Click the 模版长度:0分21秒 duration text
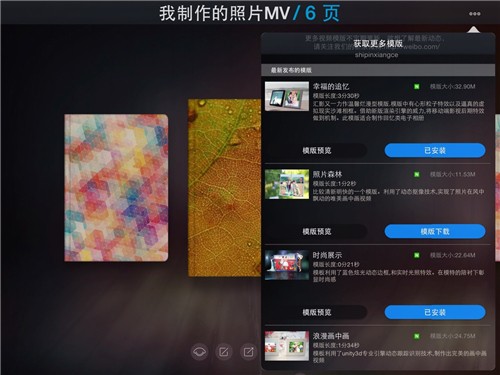Image resolution: width=500 pixels, height=375 pixels. (x=336, y=265)
